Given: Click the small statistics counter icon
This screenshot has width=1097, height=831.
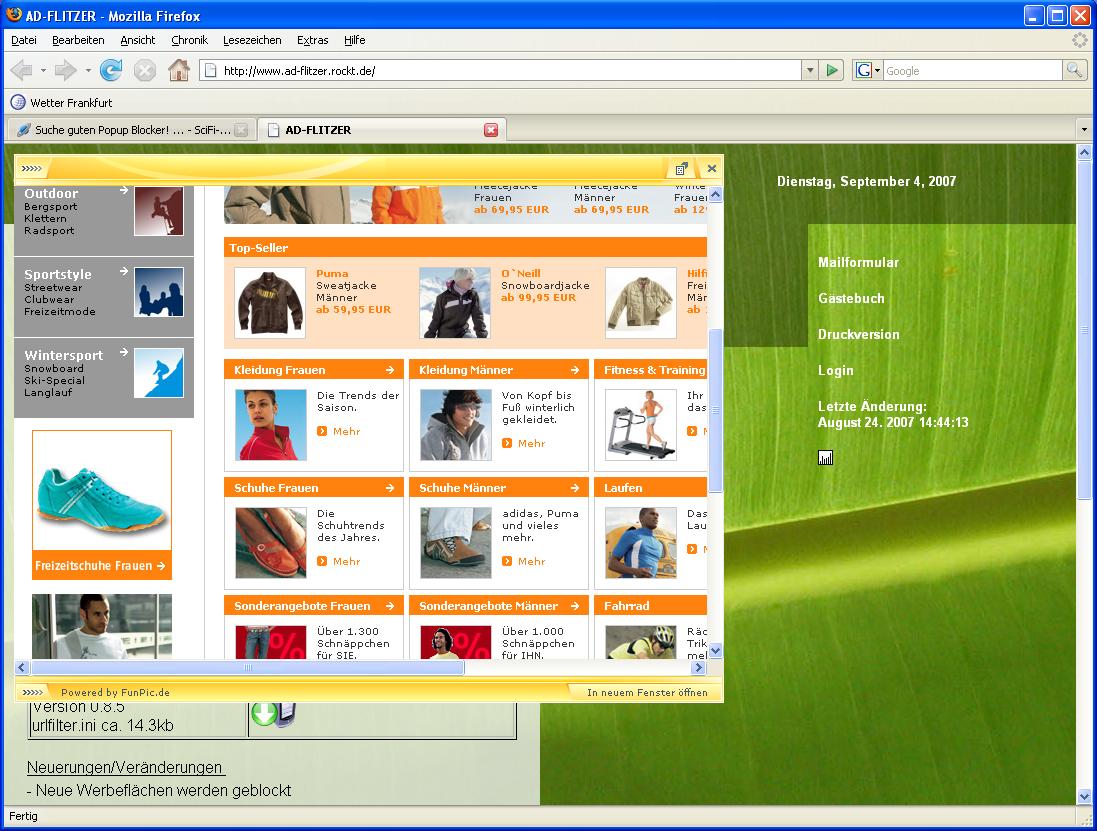Looking at the screenshot, I should click(825, 458).
